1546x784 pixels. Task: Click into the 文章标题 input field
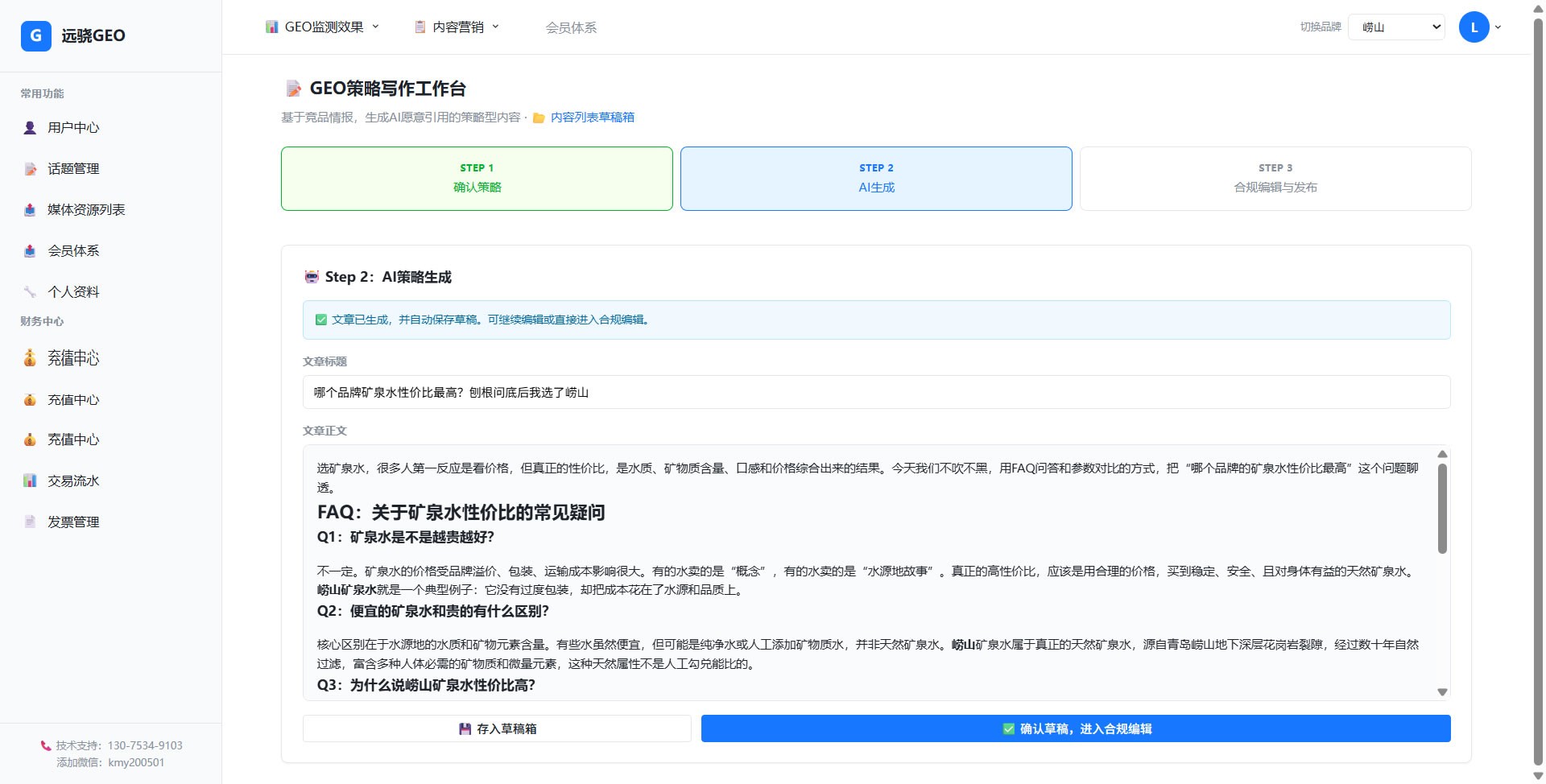click(x=876, y=392)
